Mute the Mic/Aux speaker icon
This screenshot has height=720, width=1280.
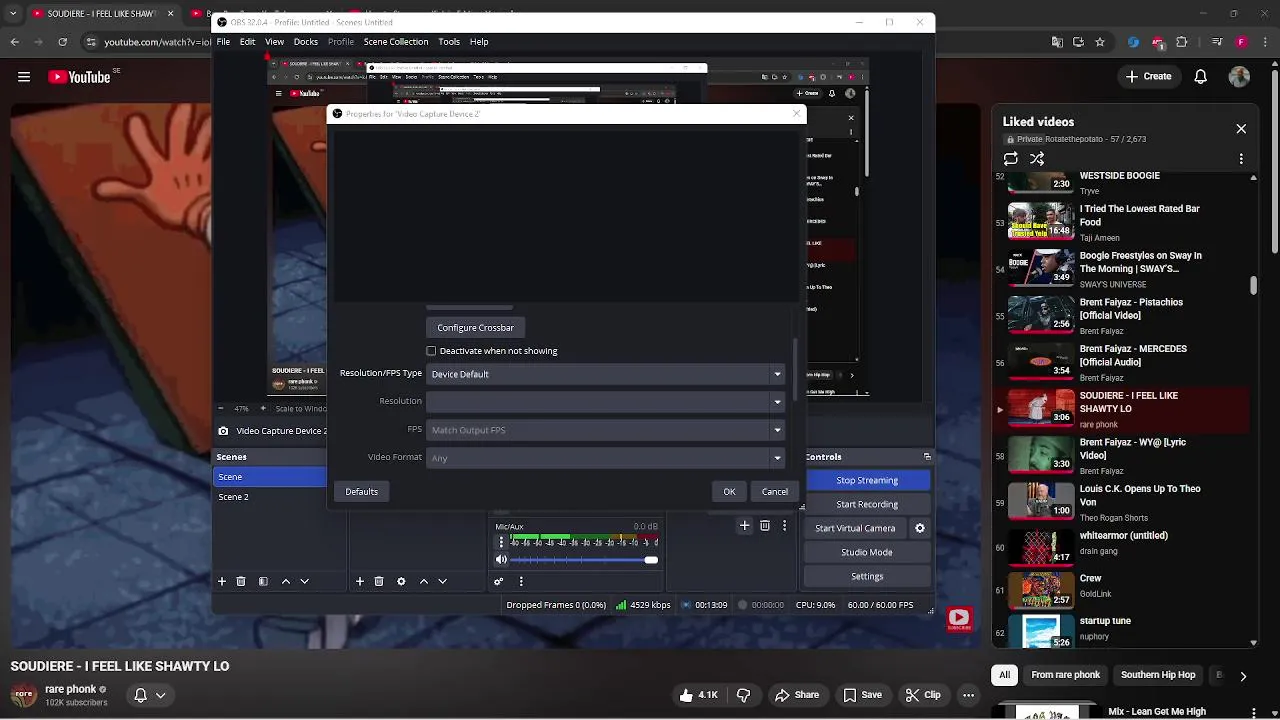502,560
